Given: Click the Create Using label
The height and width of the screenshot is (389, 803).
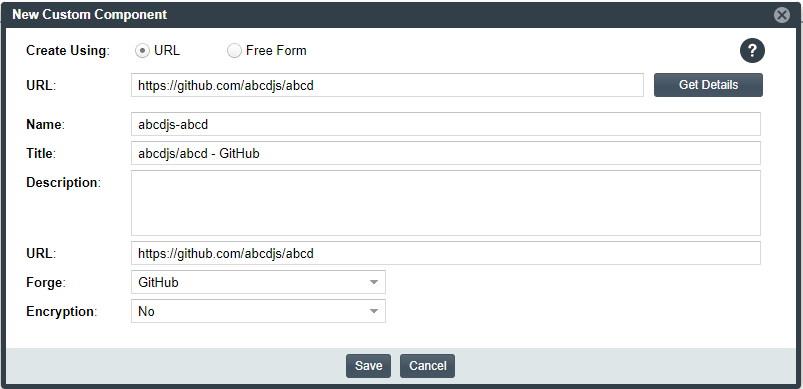Looking at the screenshot, I should tap(68, 51).
